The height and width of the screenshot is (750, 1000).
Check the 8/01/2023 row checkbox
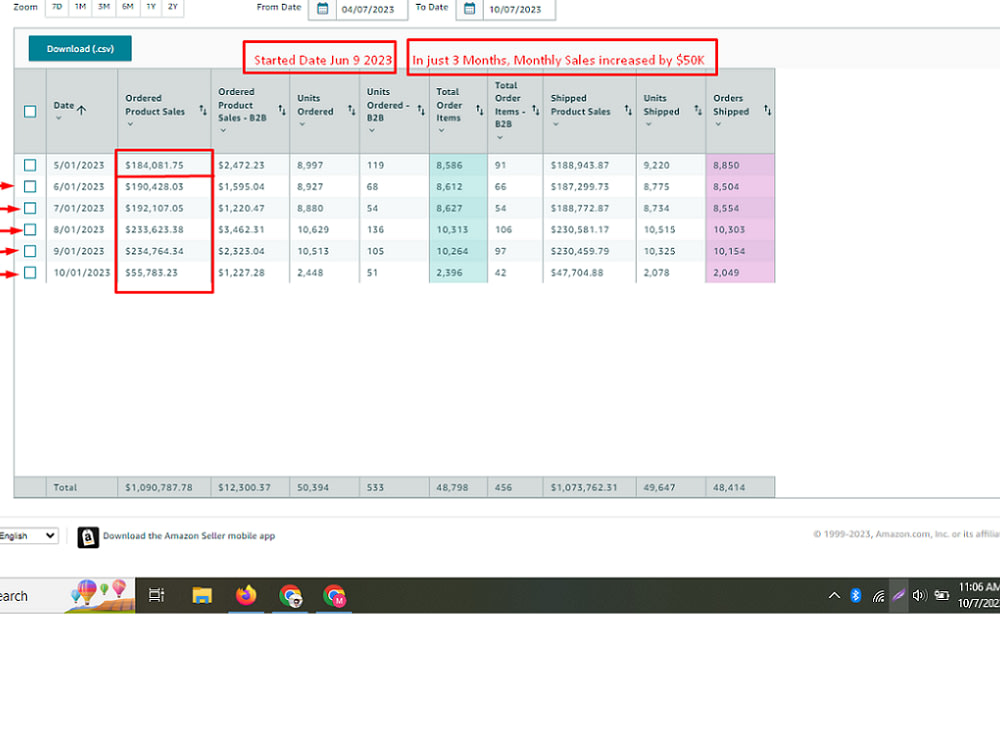(30, 230)
